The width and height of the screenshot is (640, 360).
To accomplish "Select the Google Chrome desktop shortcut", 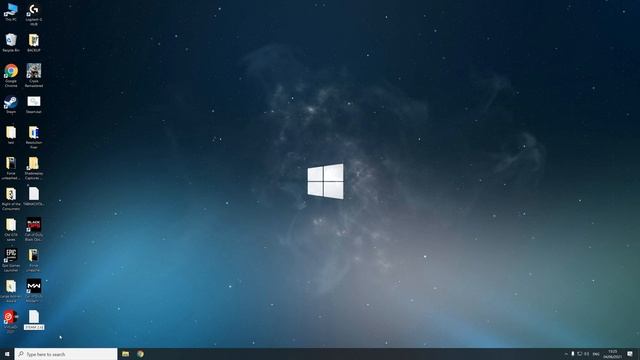I will [x=11, y=76].
